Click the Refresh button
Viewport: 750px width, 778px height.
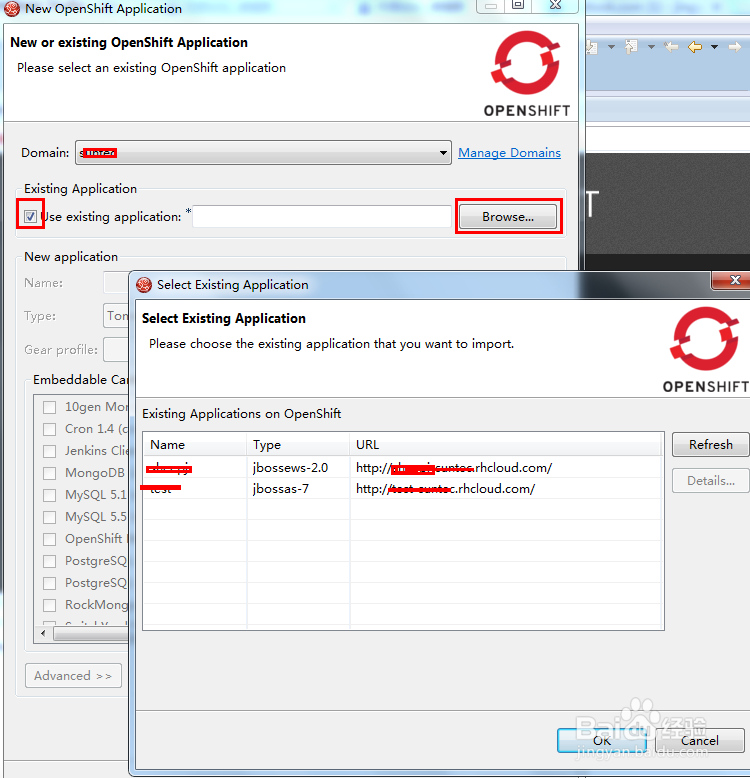pos(710,445)
